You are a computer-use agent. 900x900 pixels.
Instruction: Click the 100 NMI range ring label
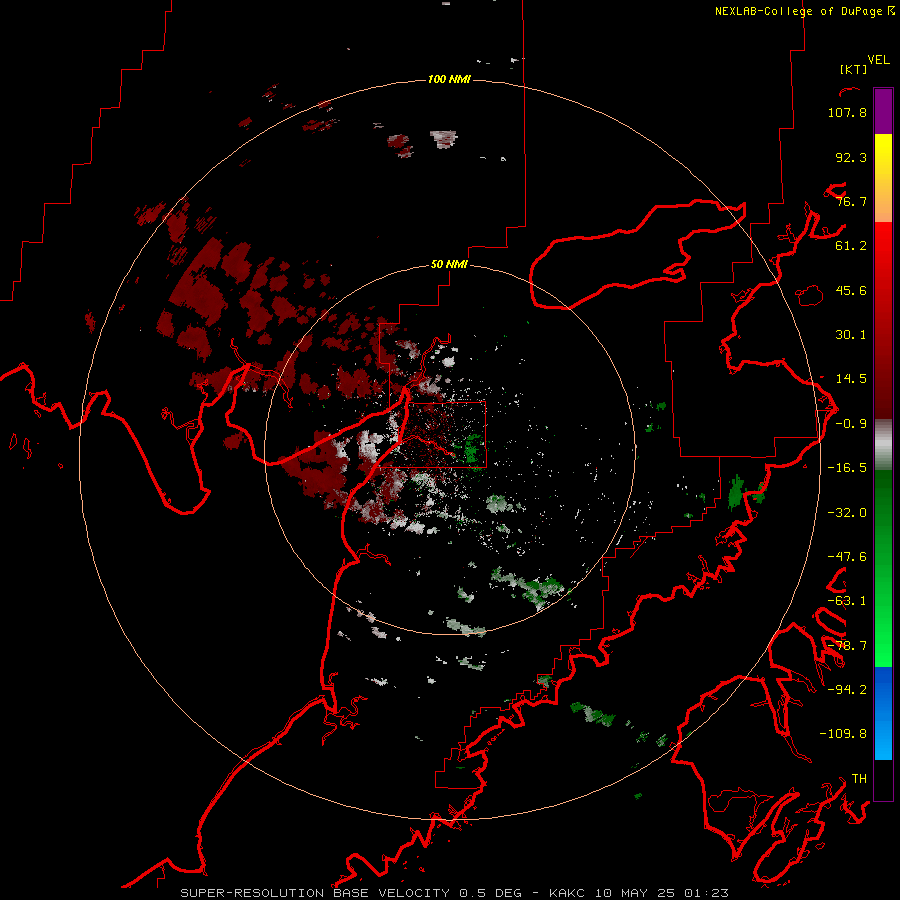coord(449,79)
